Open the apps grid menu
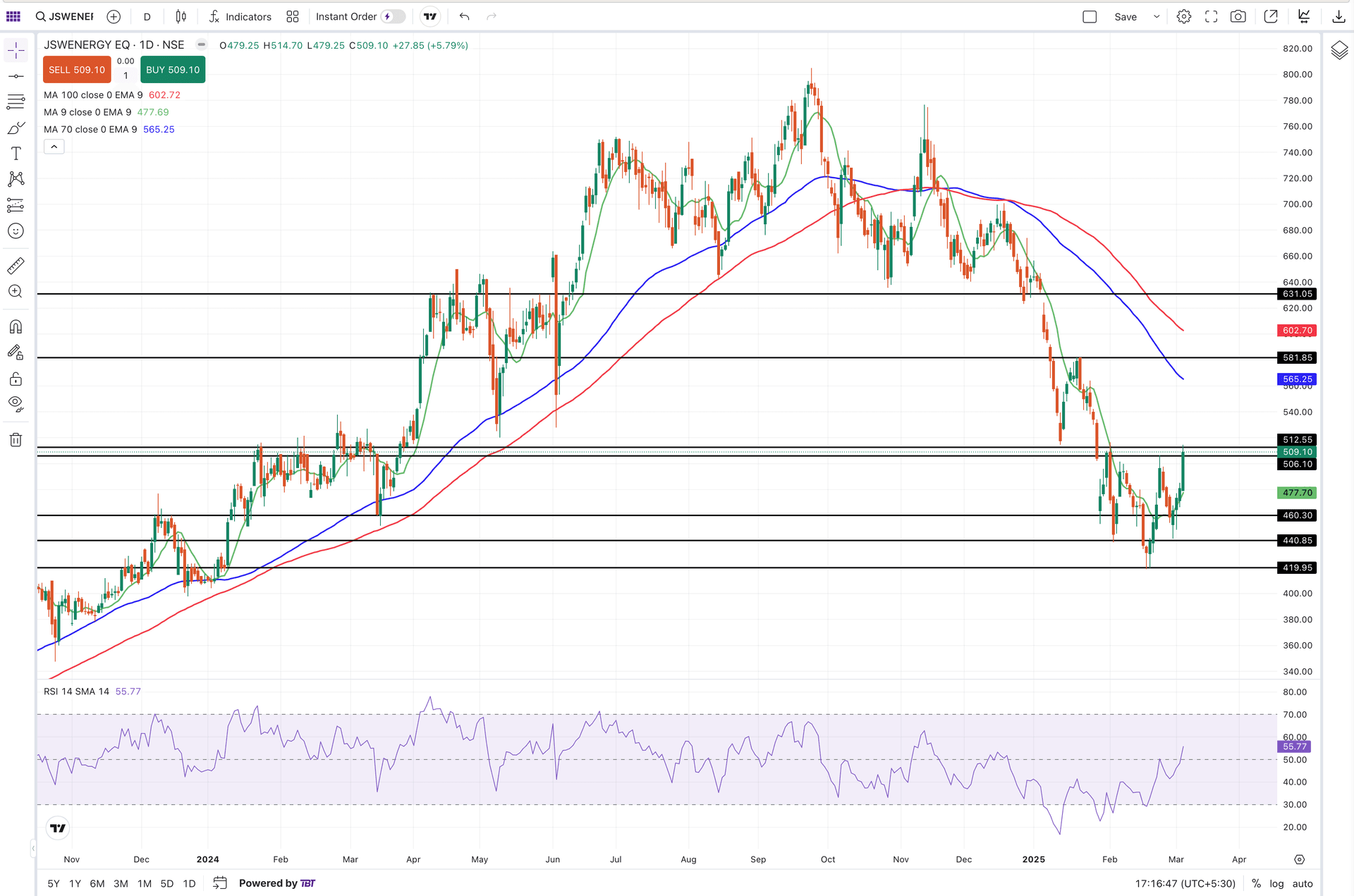Viewport: 1354px width, 896px height. (13, 16)
